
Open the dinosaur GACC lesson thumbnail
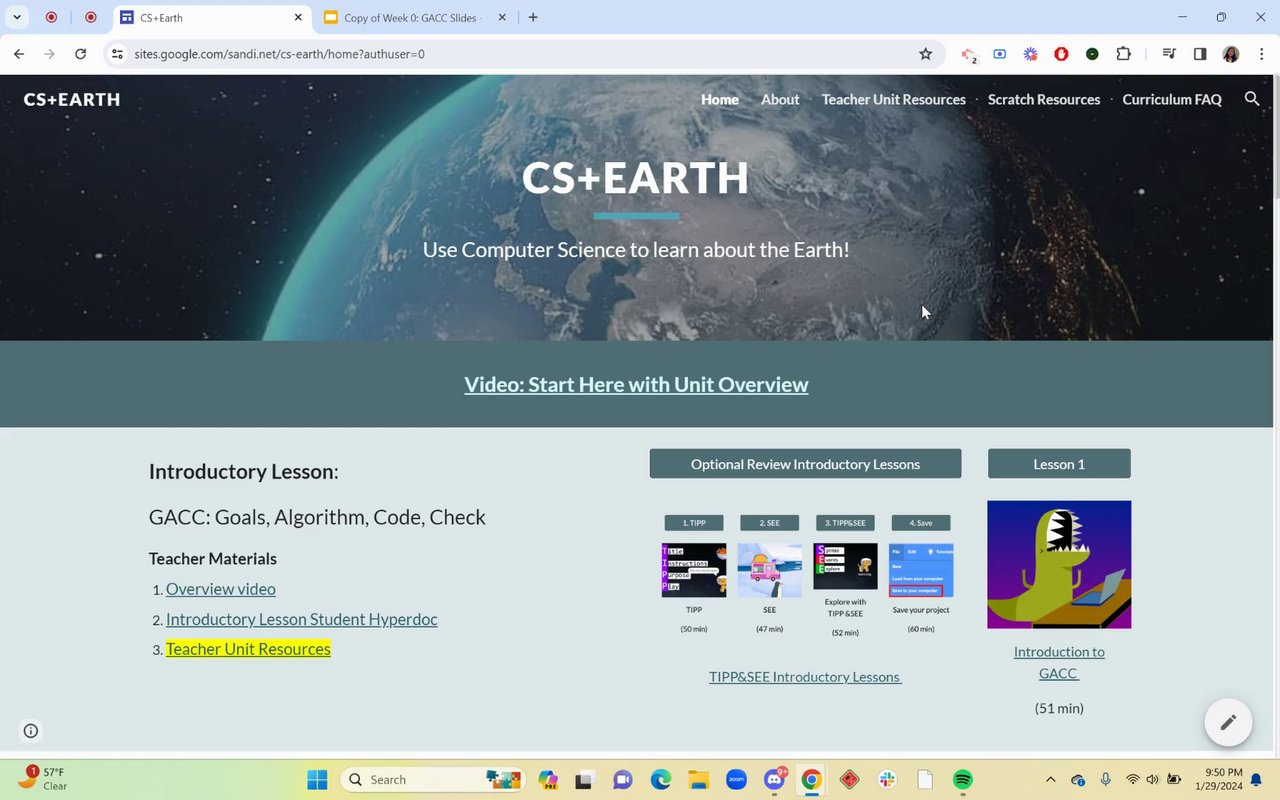(1059, 565)
